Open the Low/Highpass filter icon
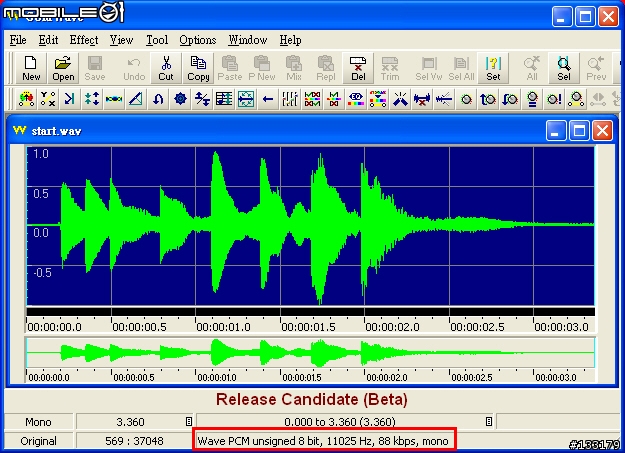 334,99
